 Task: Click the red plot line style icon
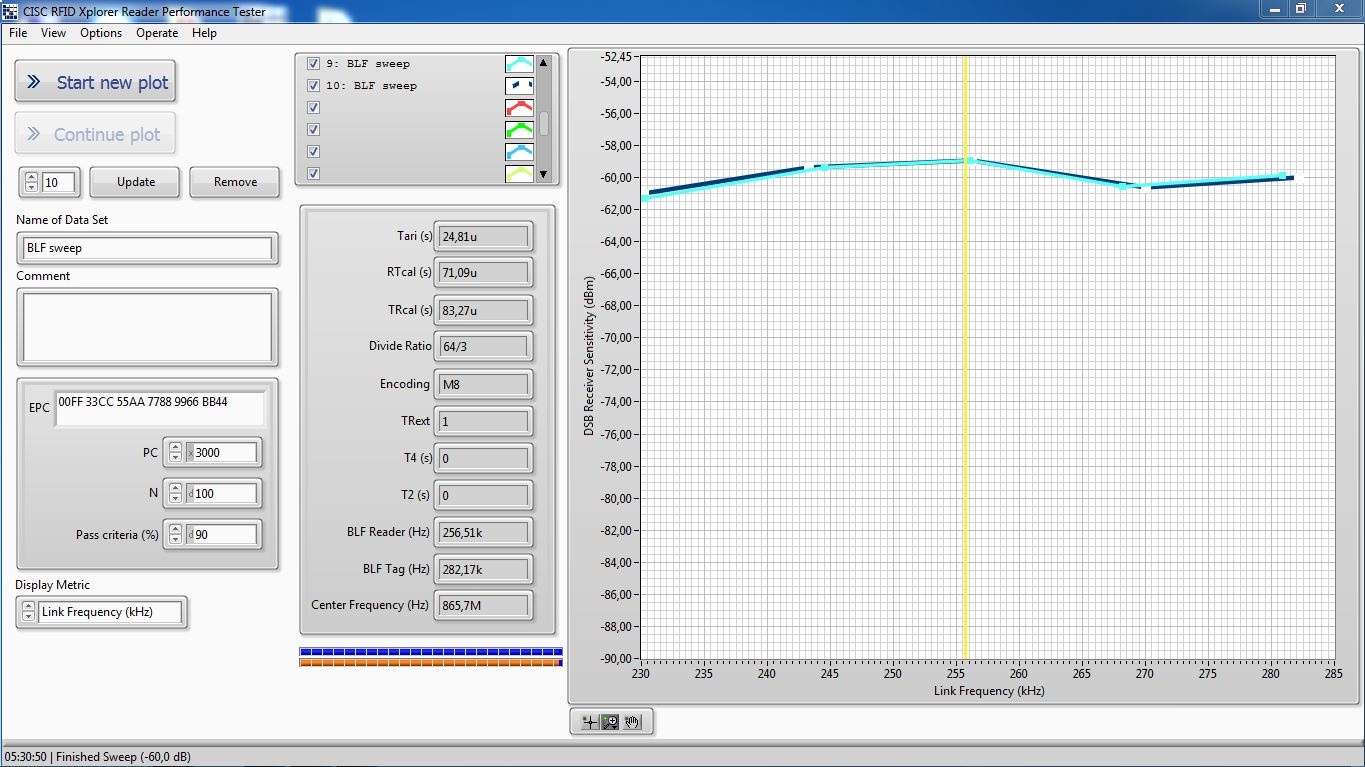pyautogui.click(x=519, y=108)
